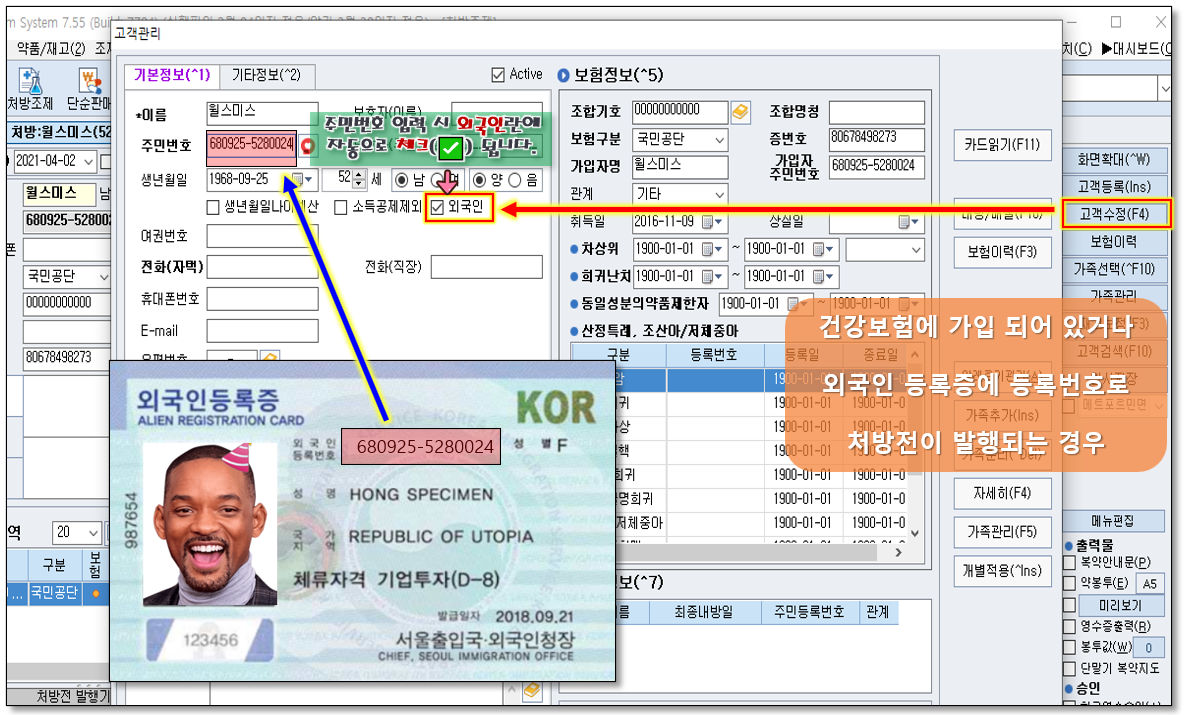Open the 약품/재고 menu
Image resolution: width=1184 pixels, height=715 pixels.
click(51, 48)
